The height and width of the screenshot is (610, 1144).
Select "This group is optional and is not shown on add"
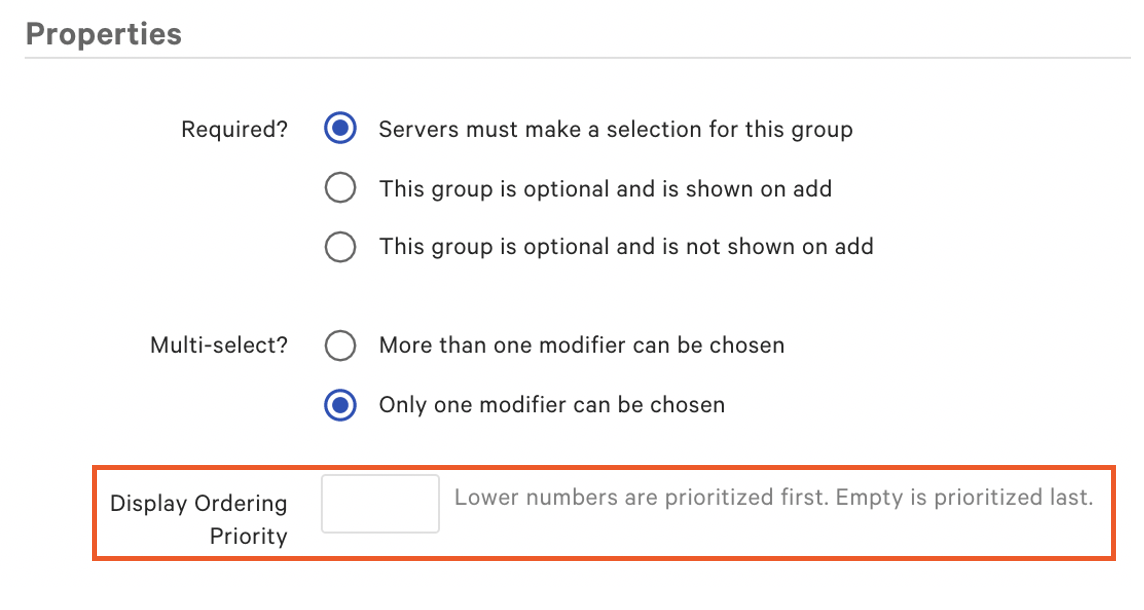[x=340, y=247]
